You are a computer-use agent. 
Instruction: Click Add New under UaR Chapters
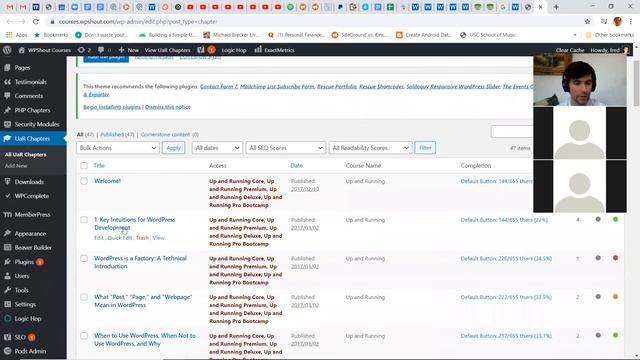tap(16, 166)
